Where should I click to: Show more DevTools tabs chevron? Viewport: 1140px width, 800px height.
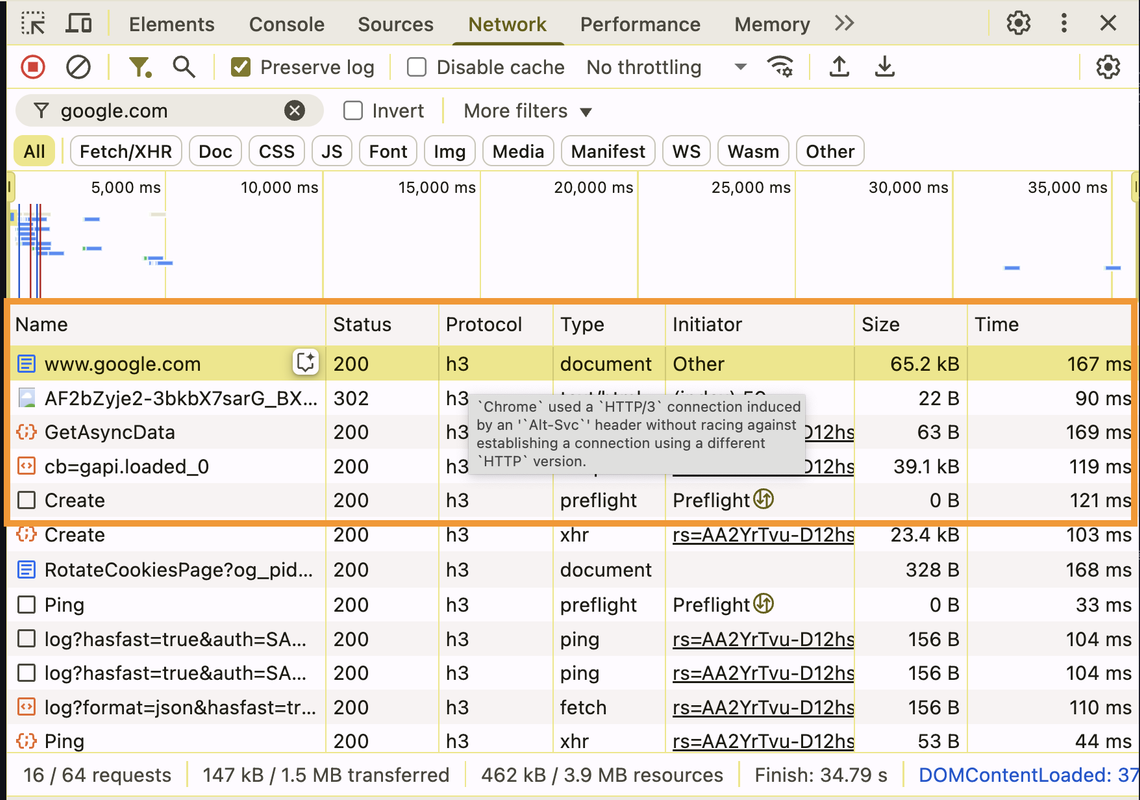point(844,23)
